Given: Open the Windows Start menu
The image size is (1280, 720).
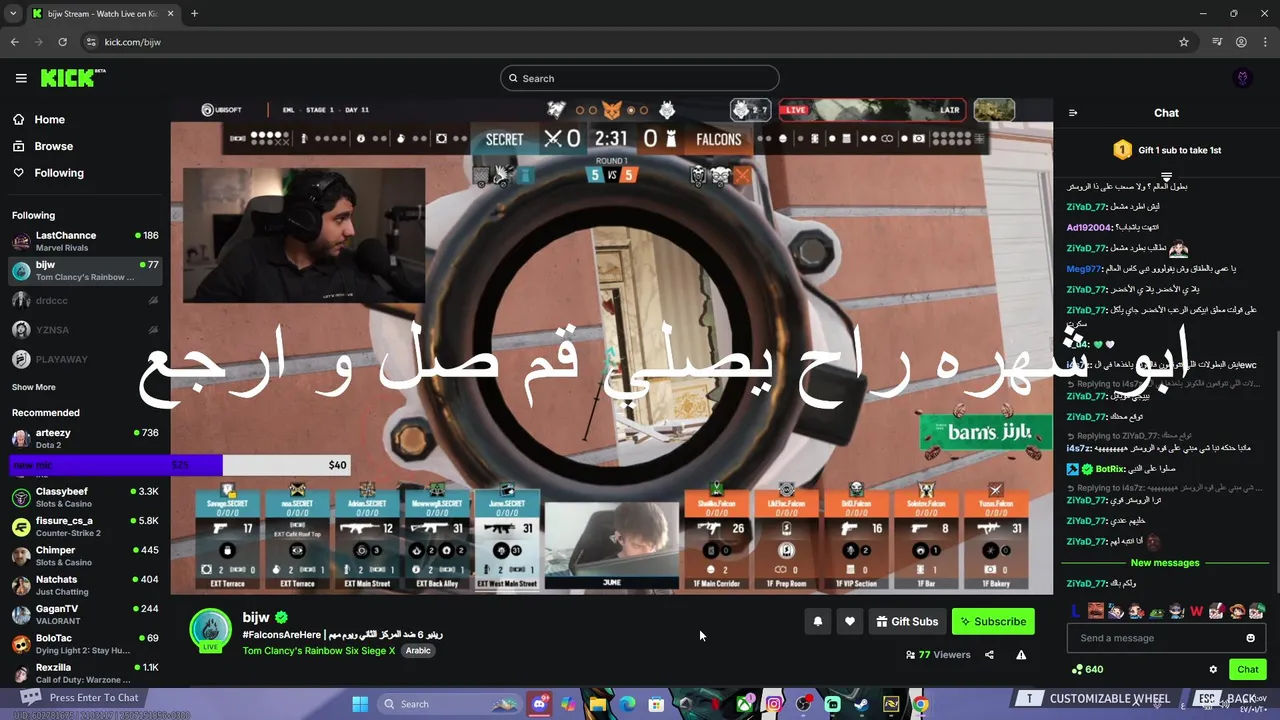Looking at the screenshot, I should click(x=360, y=704).
